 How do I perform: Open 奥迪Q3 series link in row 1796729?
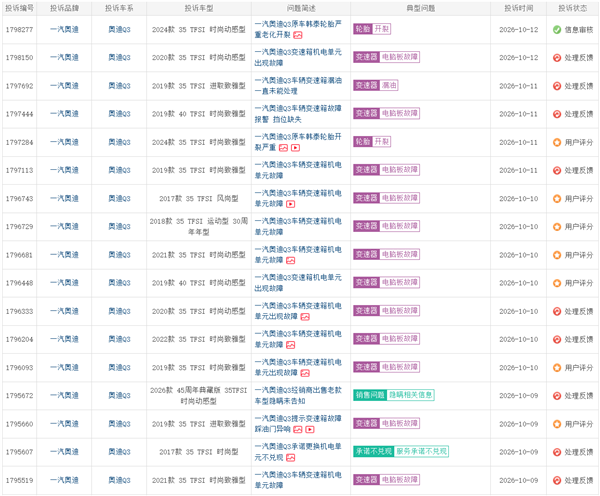pyautogui.click(x=119, y=227)
